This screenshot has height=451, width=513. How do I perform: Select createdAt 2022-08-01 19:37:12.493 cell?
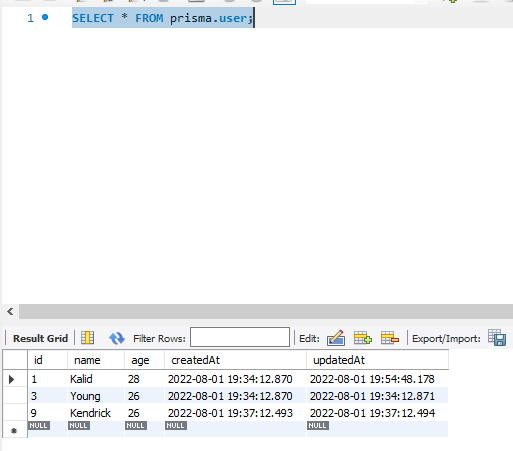pyautogui.click(x=235, y=413)
